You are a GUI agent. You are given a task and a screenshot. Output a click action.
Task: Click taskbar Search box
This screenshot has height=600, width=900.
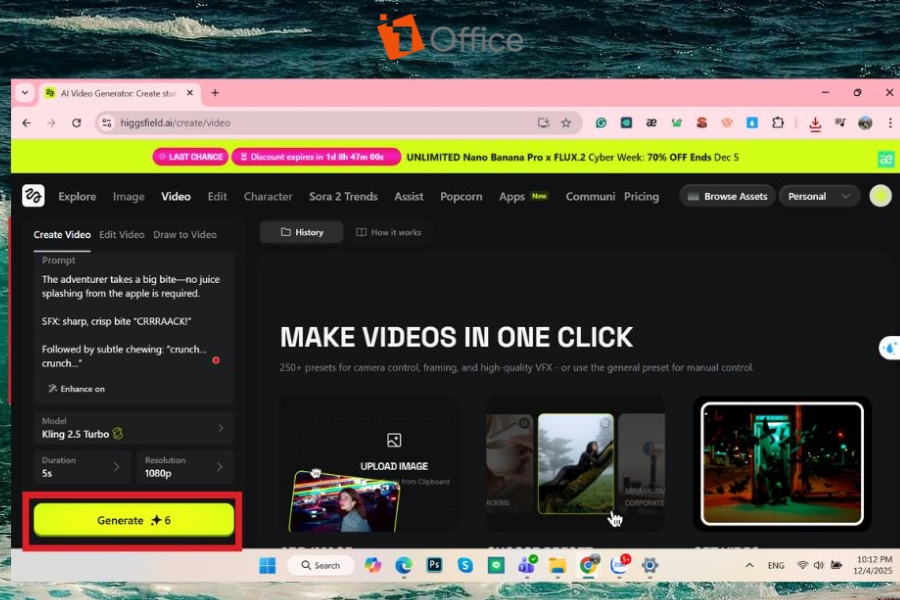click(321, 566)
